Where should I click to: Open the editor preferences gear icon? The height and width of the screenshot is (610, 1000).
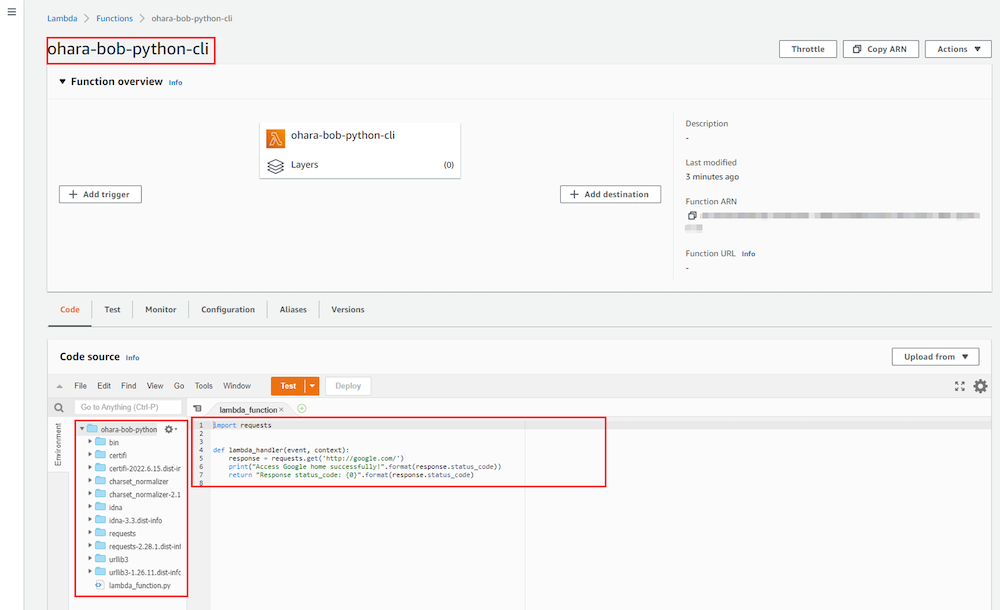[980, 386]
